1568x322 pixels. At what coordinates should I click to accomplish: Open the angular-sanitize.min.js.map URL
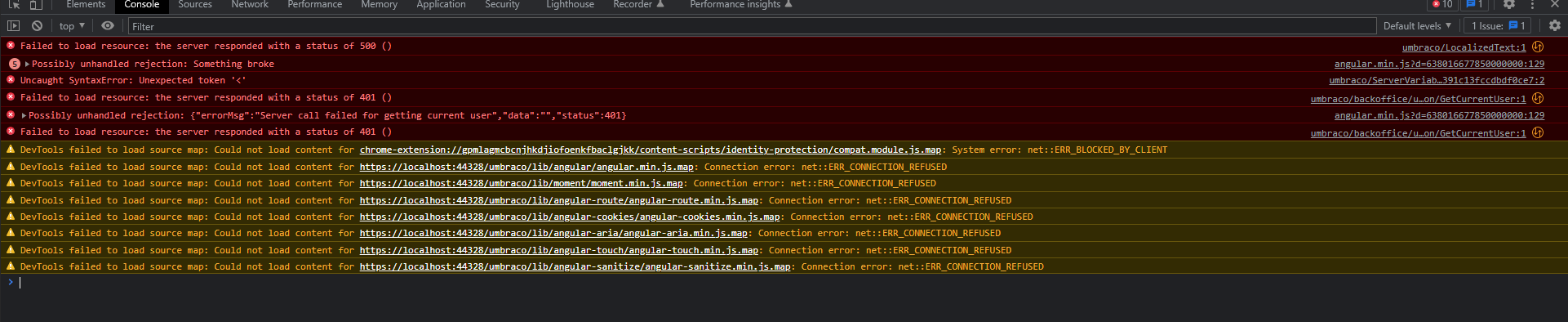pos(575,266)
